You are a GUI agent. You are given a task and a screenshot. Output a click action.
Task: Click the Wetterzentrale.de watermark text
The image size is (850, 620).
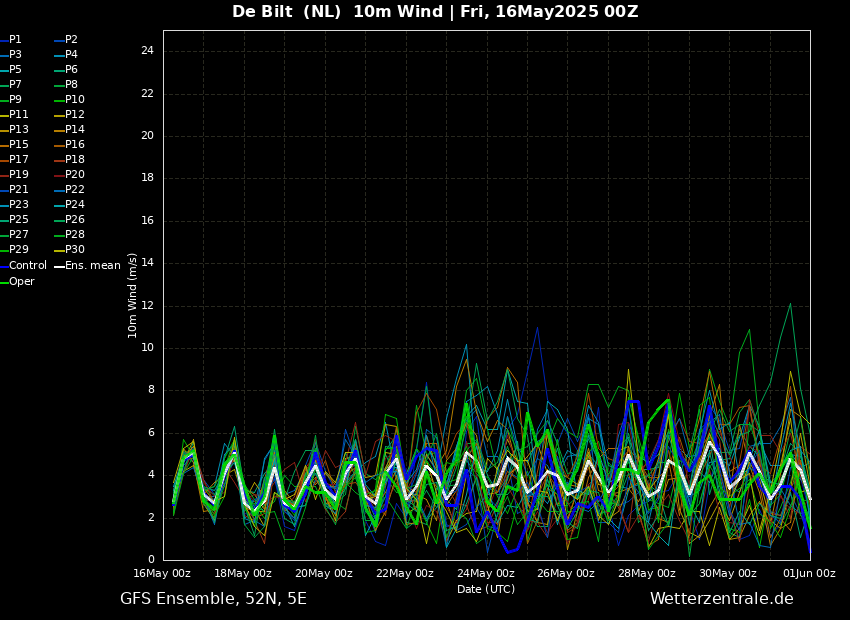(721, 599)
